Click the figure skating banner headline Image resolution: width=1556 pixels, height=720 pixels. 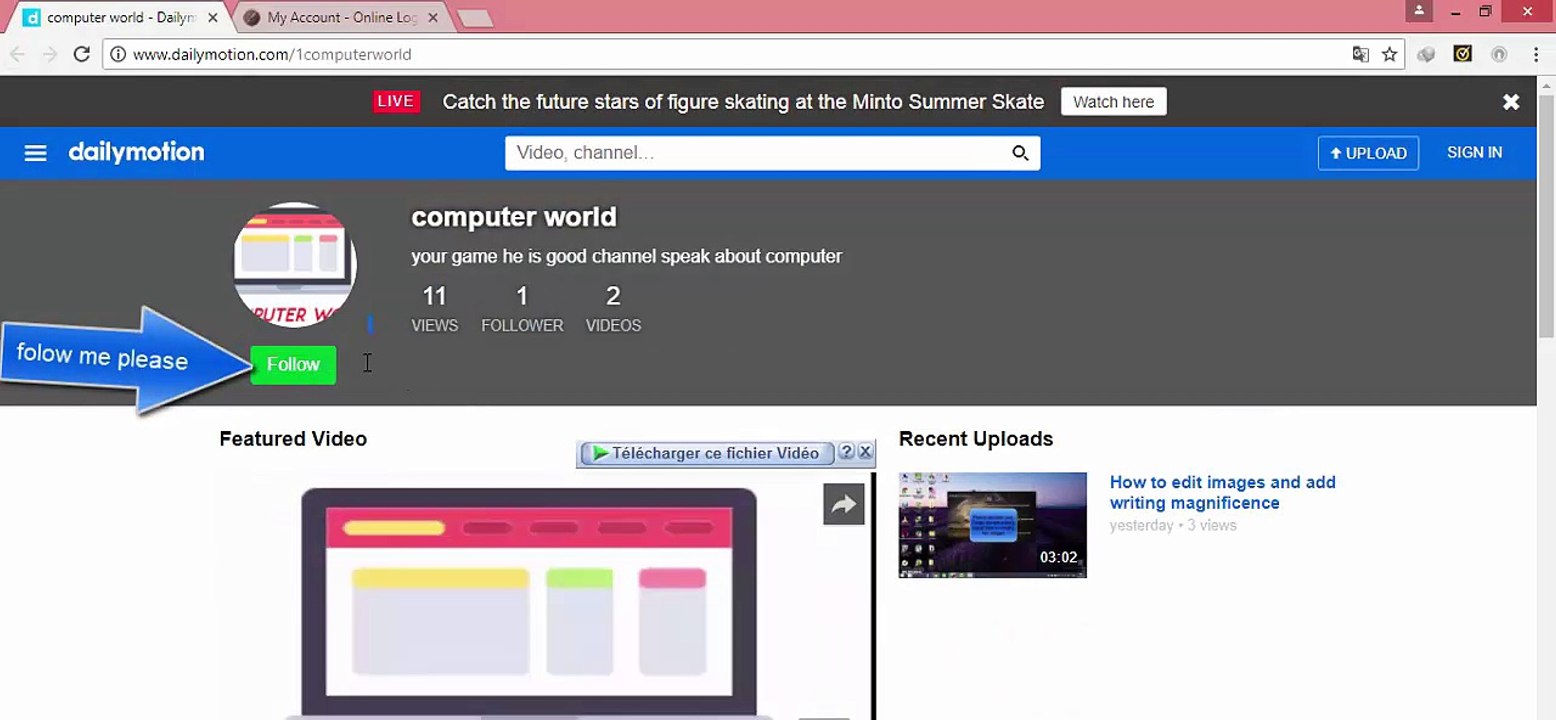coord(743,102)
